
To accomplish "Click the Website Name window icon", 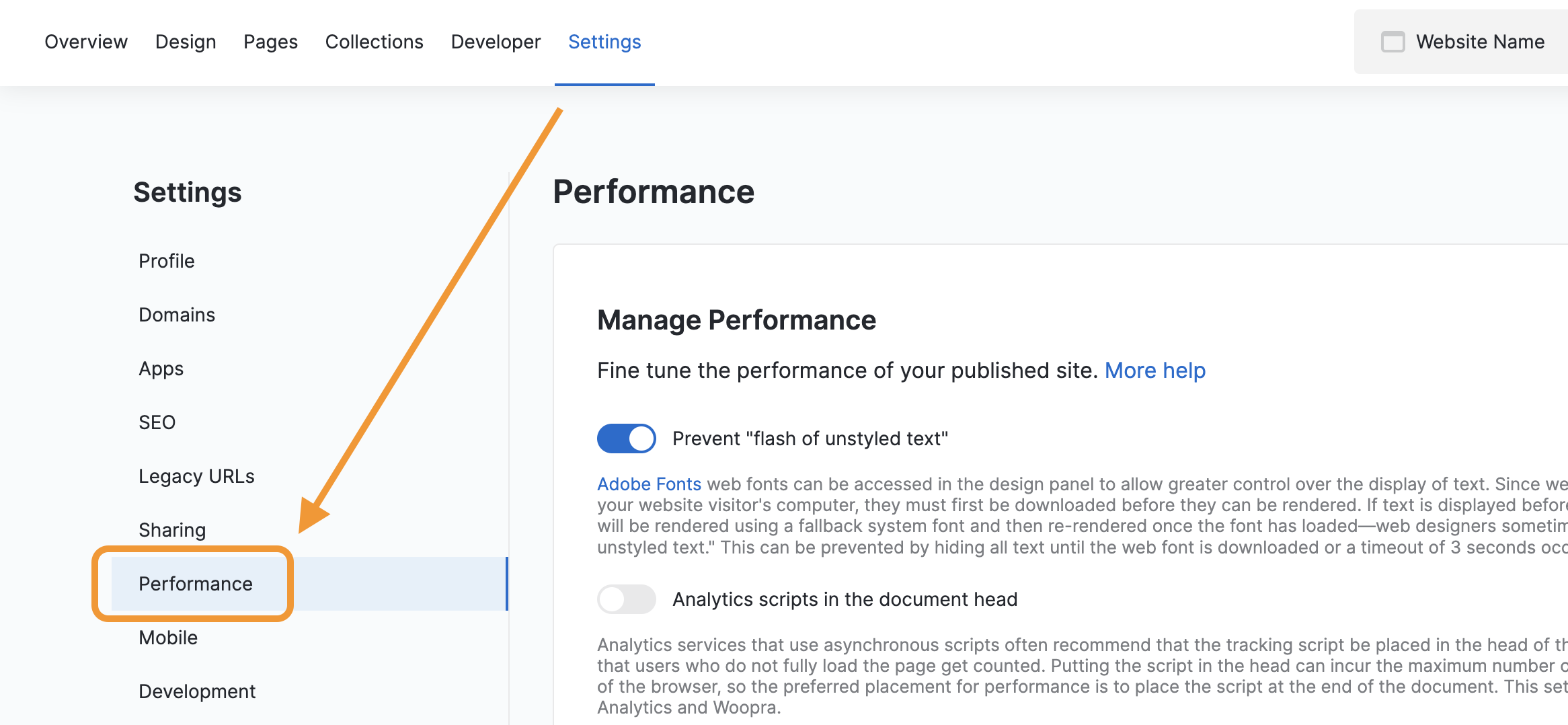I will [x=1393, y=42].
